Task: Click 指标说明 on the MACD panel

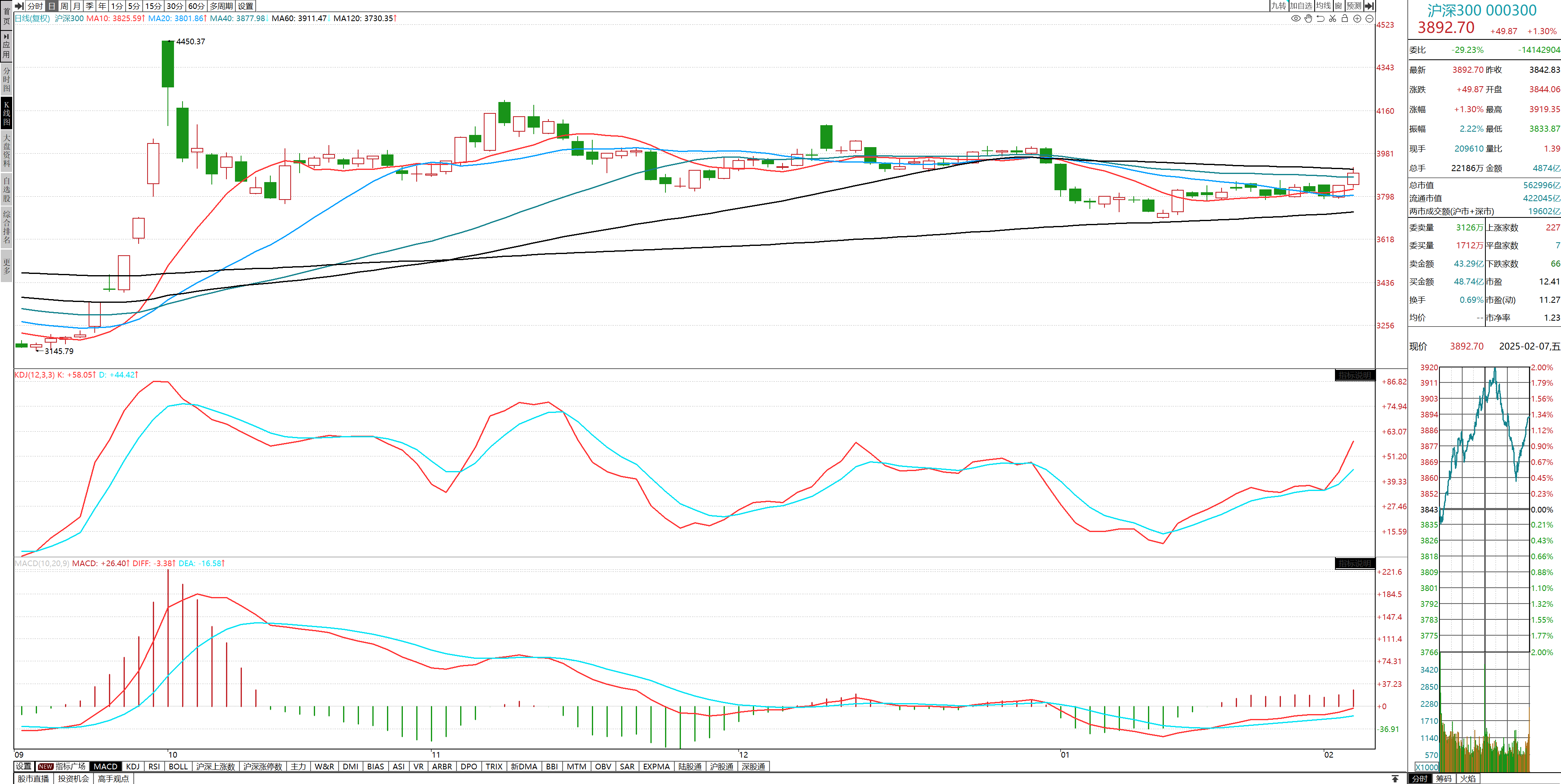Action: point(1355,563)
